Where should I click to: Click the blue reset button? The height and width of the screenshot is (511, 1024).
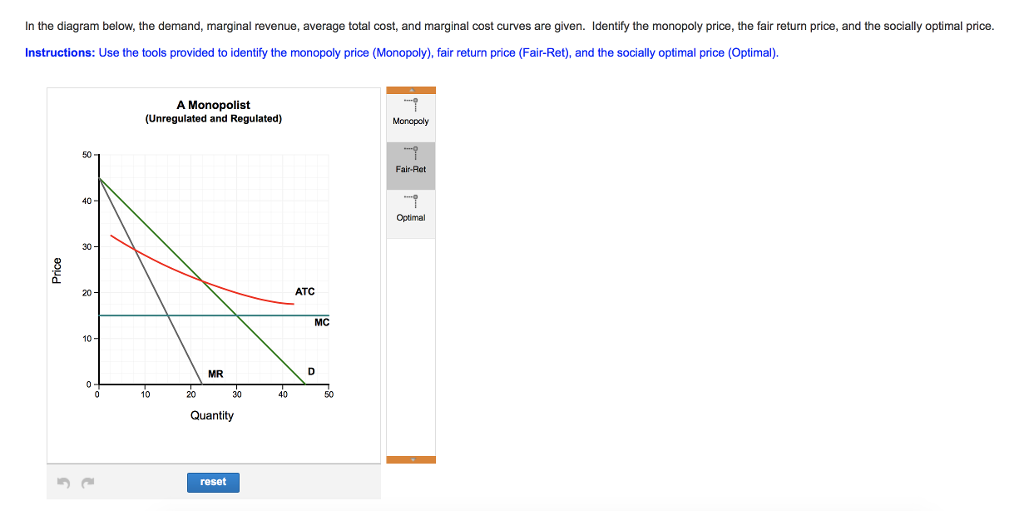coord(213,482)
